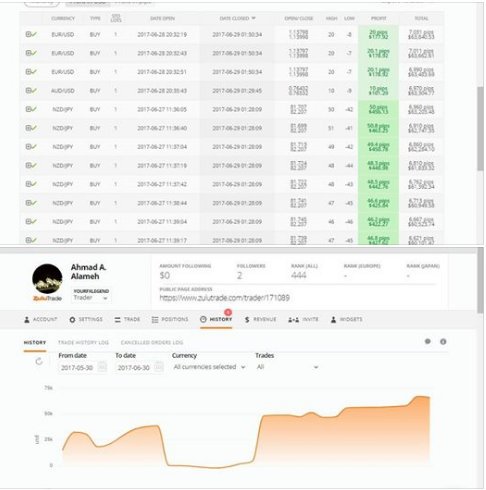Viewport: 486px width, 490px height.
Task: Click profit link of EUR/USD row opened 20:32:19
Action: pyautogui.click(x=378, y=34)
